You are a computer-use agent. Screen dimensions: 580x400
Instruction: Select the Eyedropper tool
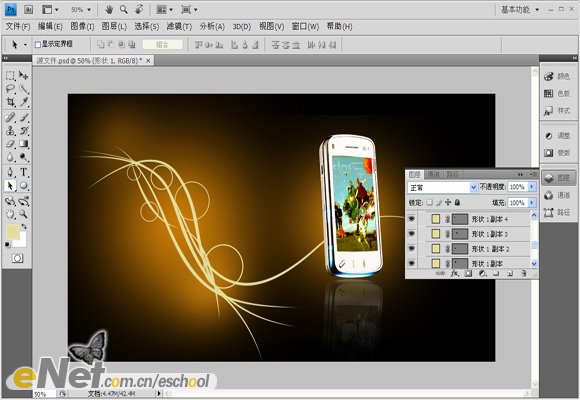click(x=24, y=102)
